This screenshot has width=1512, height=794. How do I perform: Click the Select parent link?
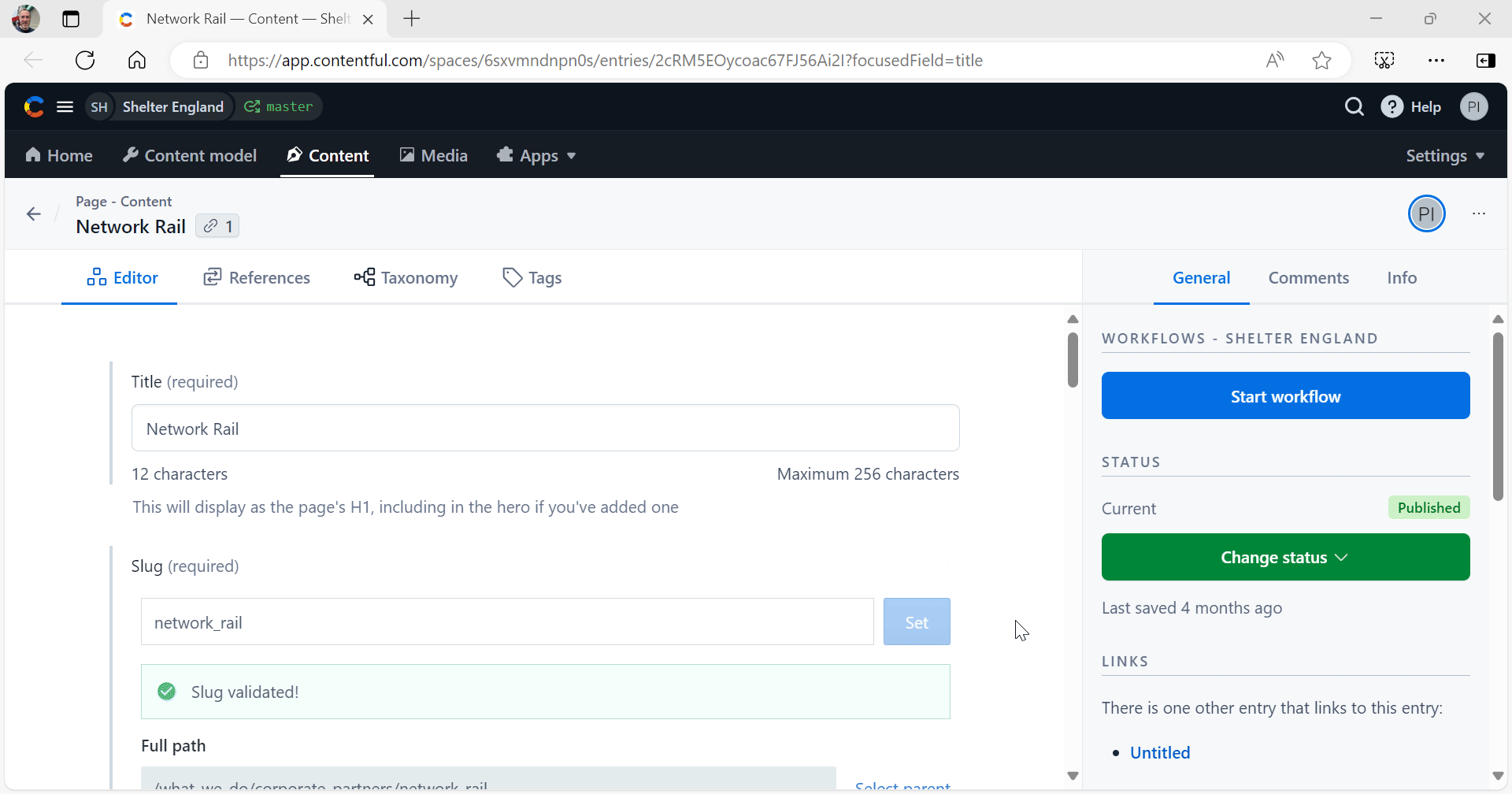(902, 786)
